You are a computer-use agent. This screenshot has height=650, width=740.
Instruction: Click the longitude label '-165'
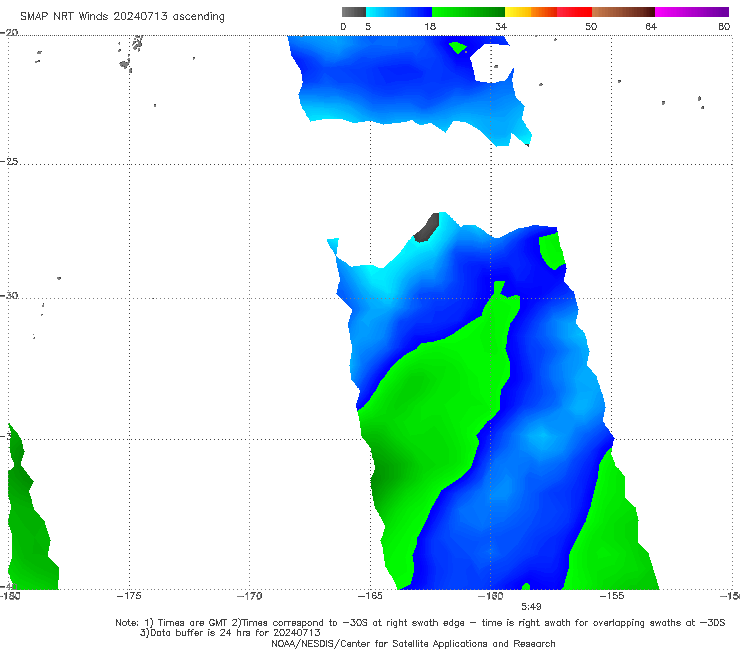click(x=370, y=596)
